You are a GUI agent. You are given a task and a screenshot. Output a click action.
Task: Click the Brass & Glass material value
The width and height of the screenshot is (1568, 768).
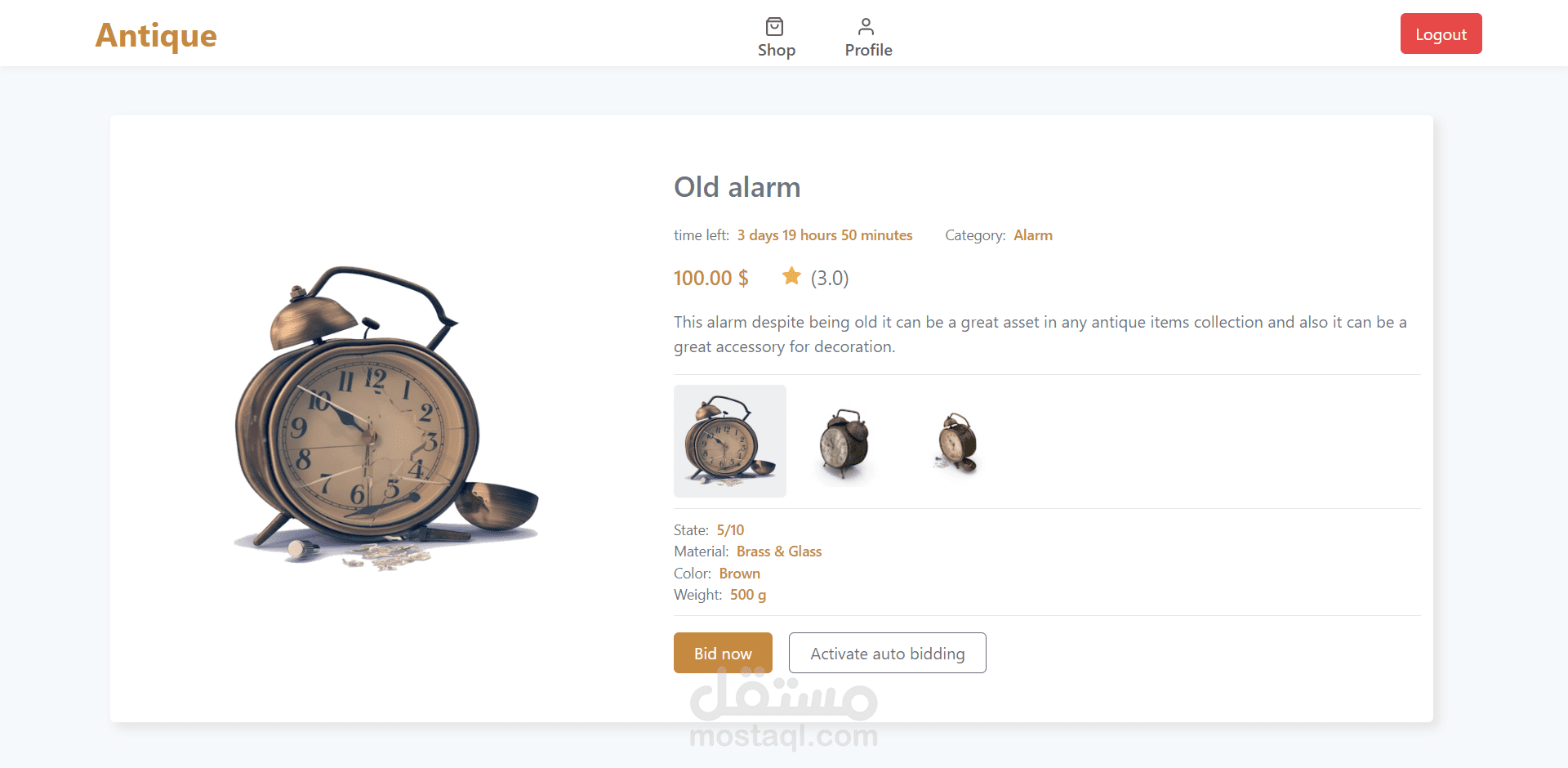coord(779,551)
